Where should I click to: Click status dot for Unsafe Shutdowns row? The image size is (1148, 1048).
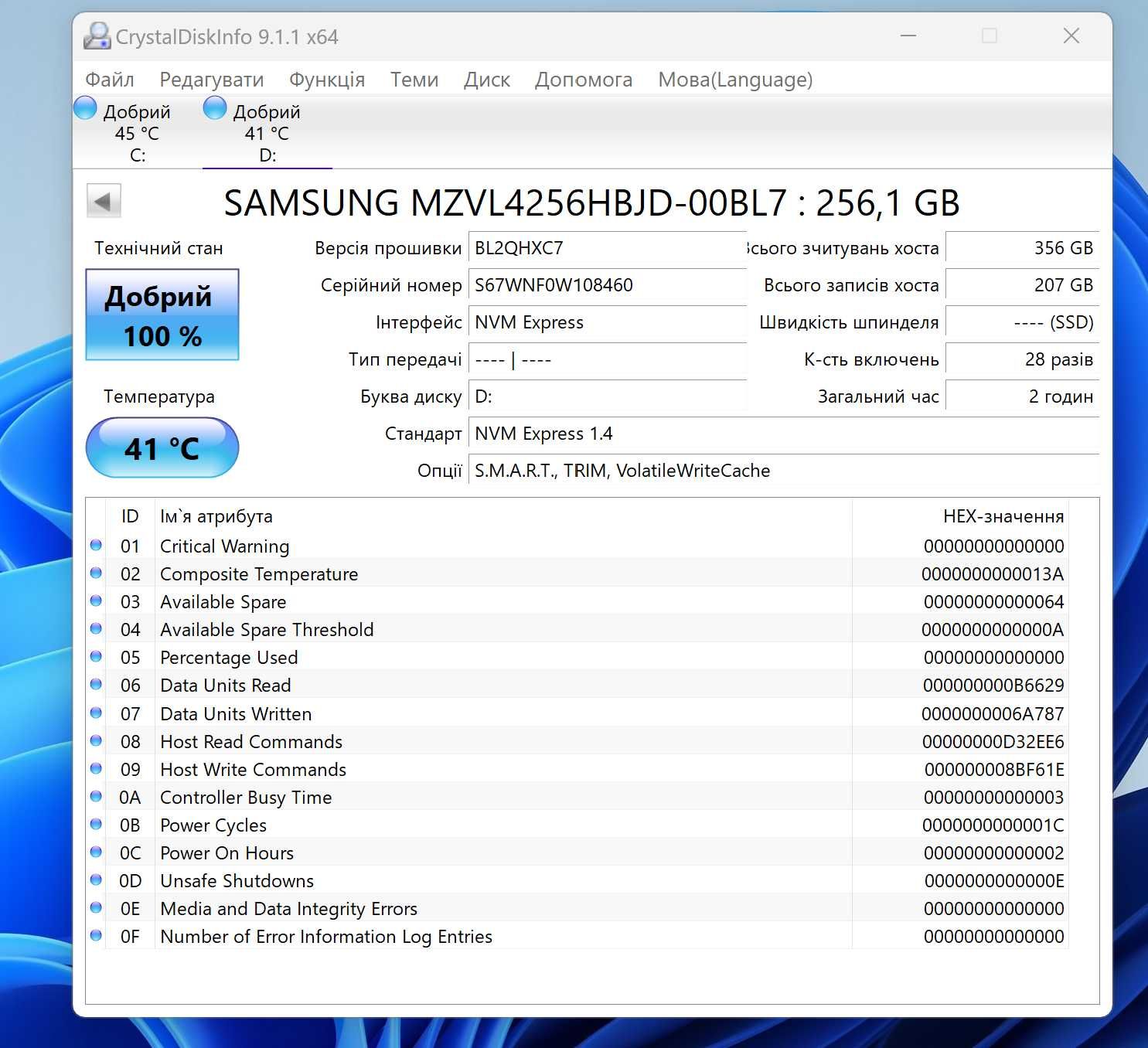(96, 880)
